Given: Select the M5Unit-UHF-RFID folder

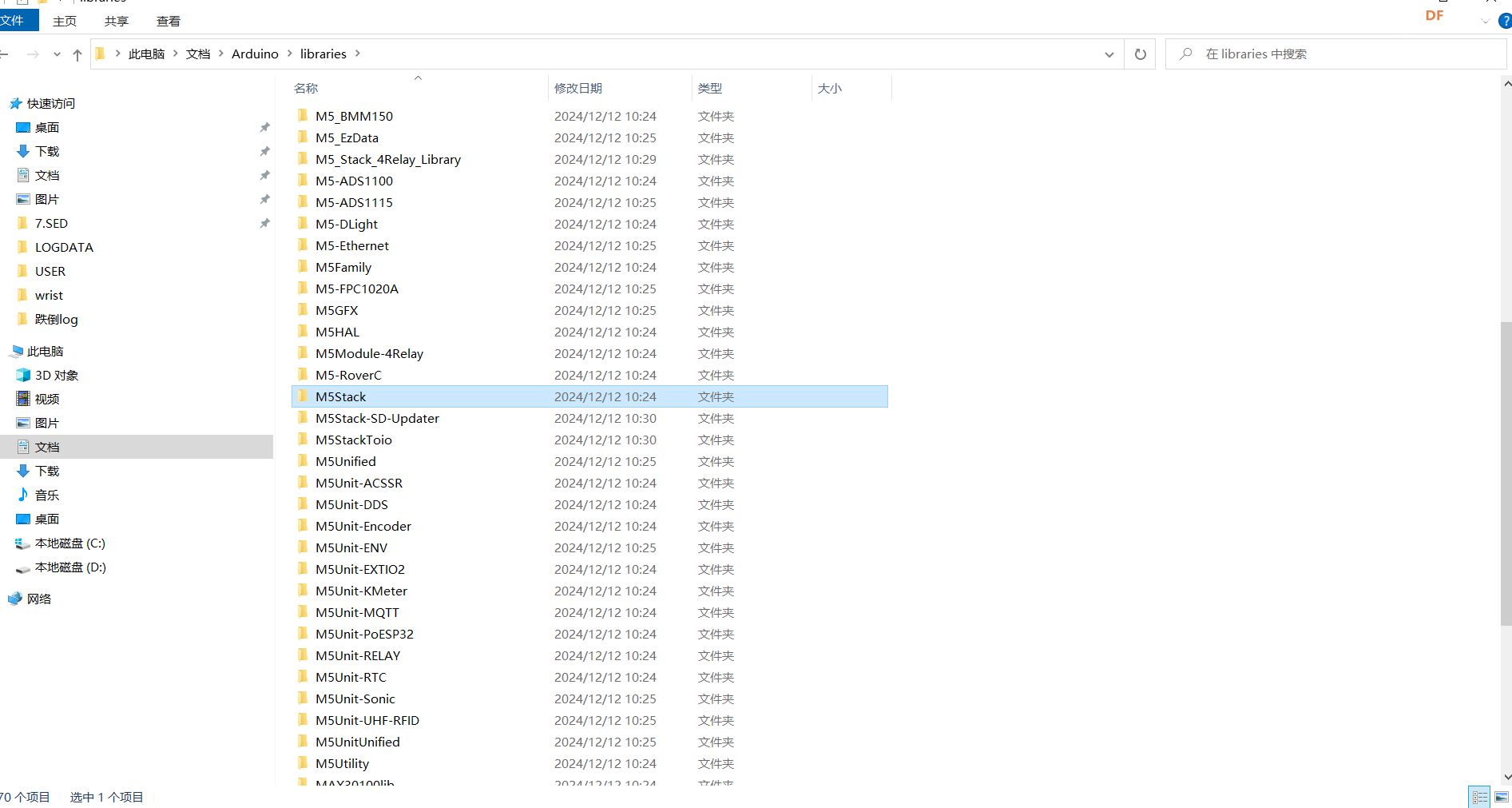Looking at the screenshot, I should 589,720.
